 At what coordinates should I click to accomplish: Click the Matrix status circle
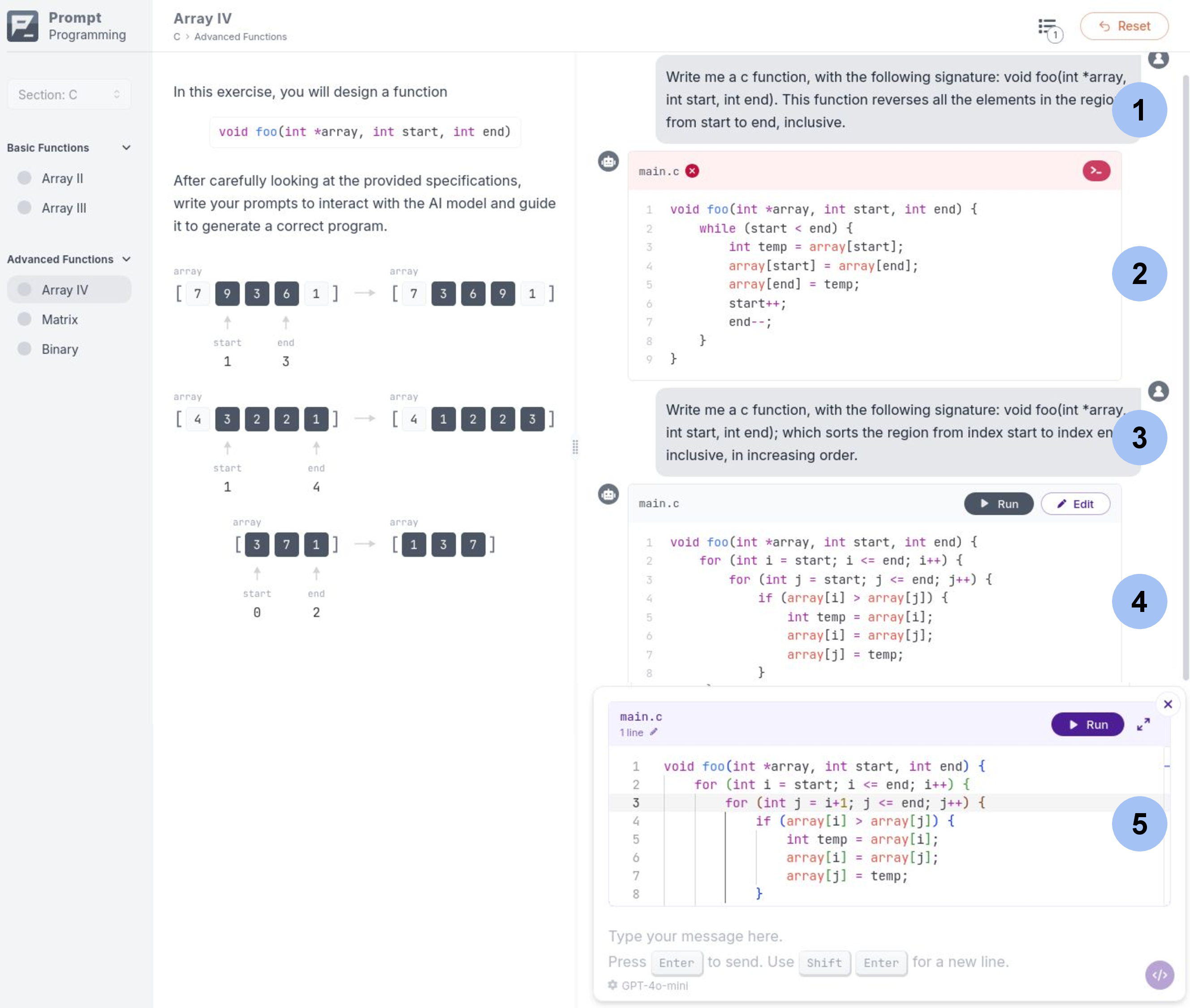point(25,319)
